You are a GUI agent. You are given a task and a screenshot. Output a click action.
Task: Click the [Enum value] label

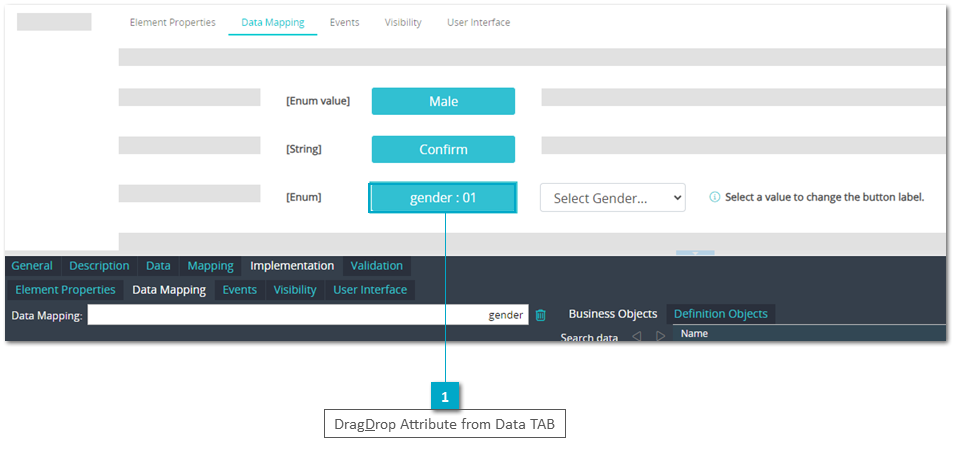pyautogui.click(x=318, y=101)
